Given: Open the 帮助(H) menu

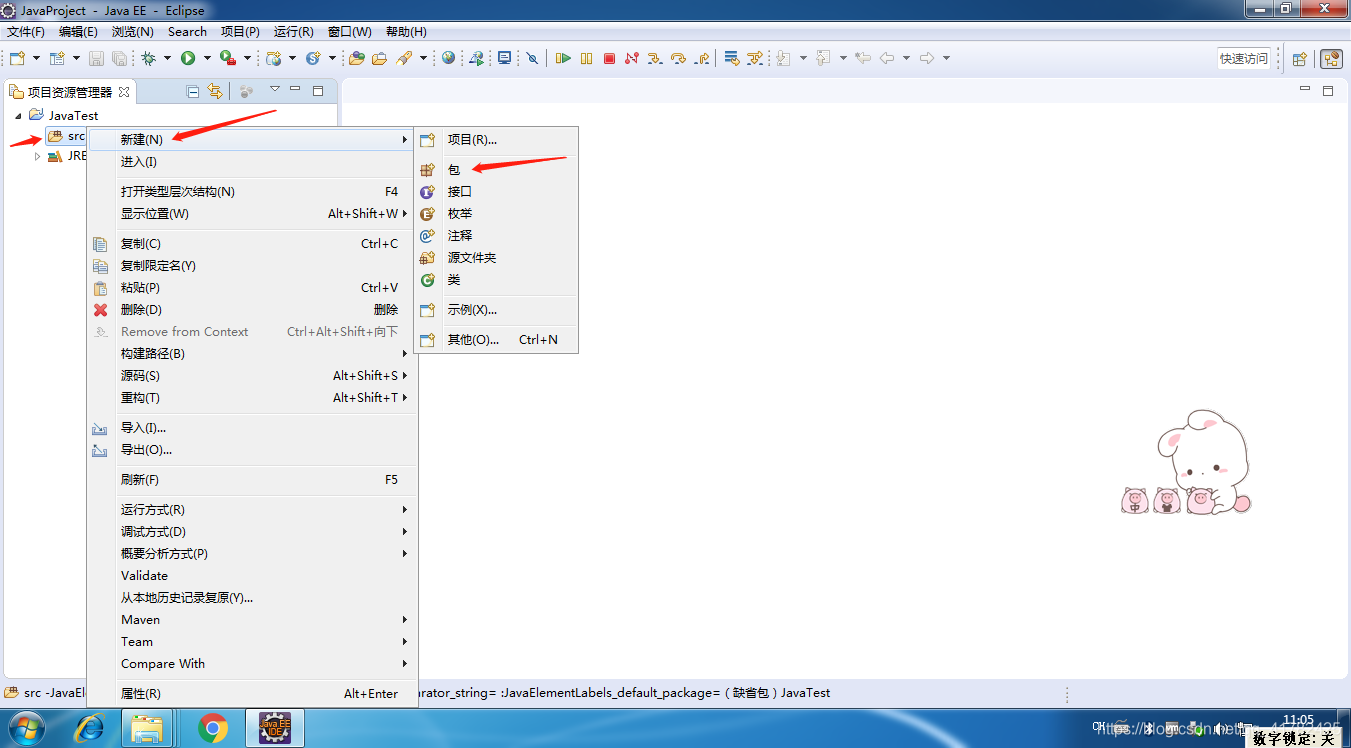Looking at the screenshot, I should [x=406, y=32].
